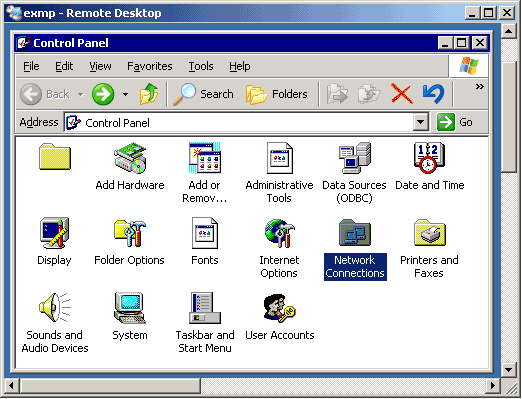Click Remote Desktop horizontal scroll left arrow
522x399 pixels.
click(12, 386)
